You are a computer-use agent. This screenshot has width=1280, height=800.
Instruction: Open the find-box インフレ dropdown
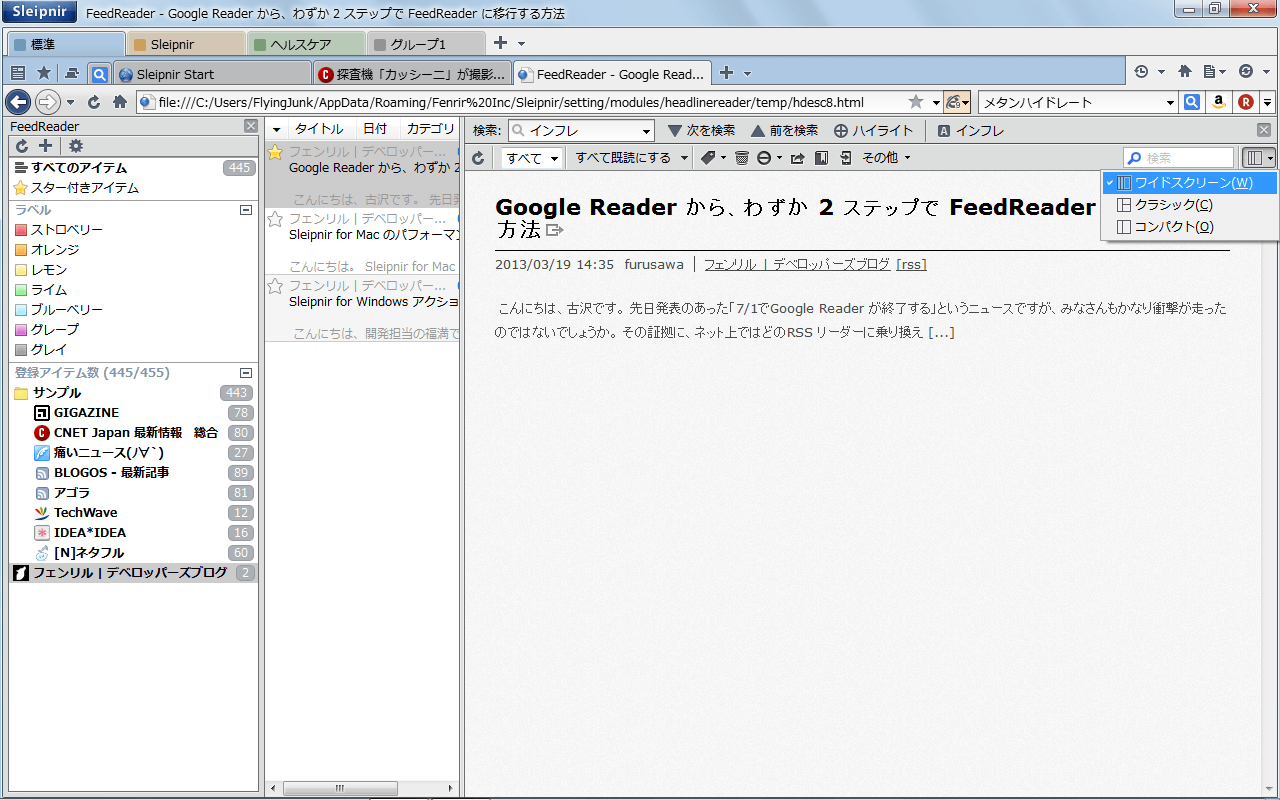(646, 131)
